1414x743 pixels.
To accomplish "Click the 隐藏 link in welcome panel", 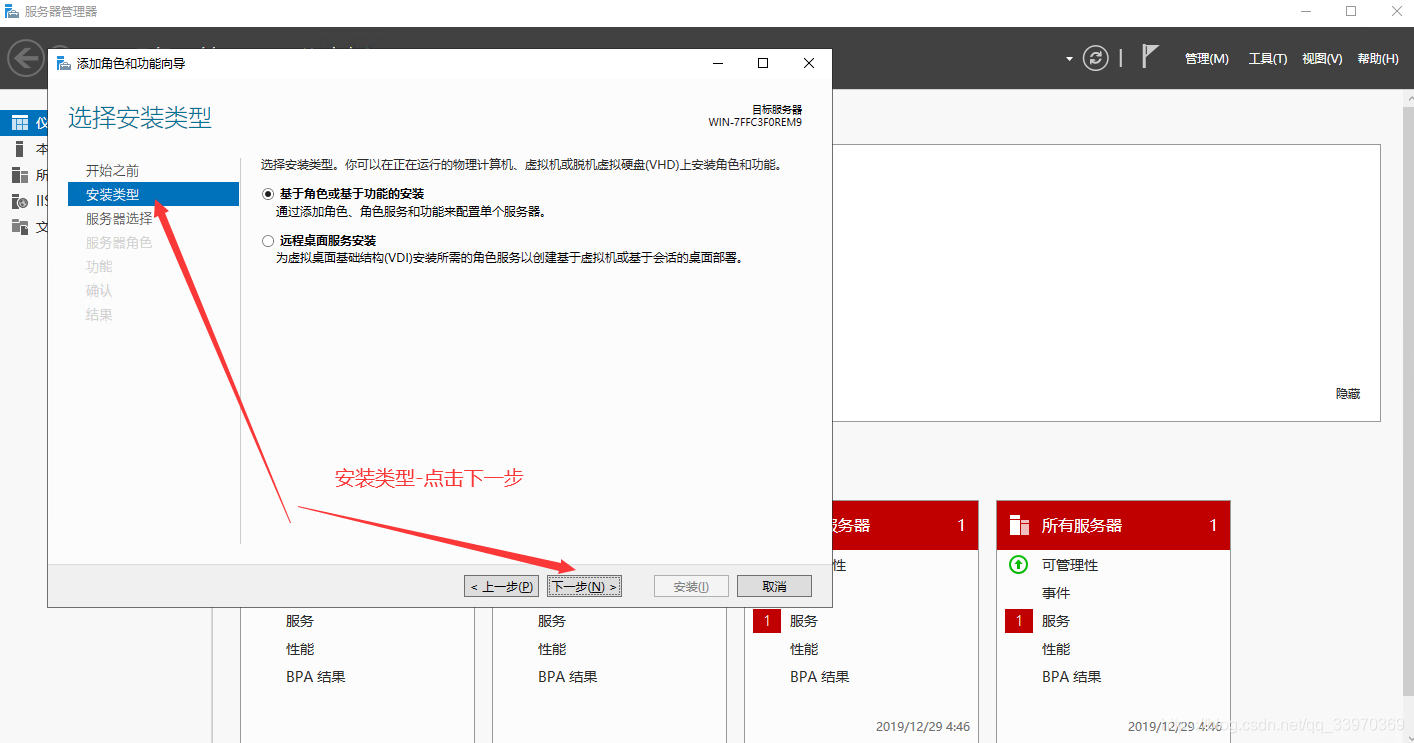I will click(1347, 394).
